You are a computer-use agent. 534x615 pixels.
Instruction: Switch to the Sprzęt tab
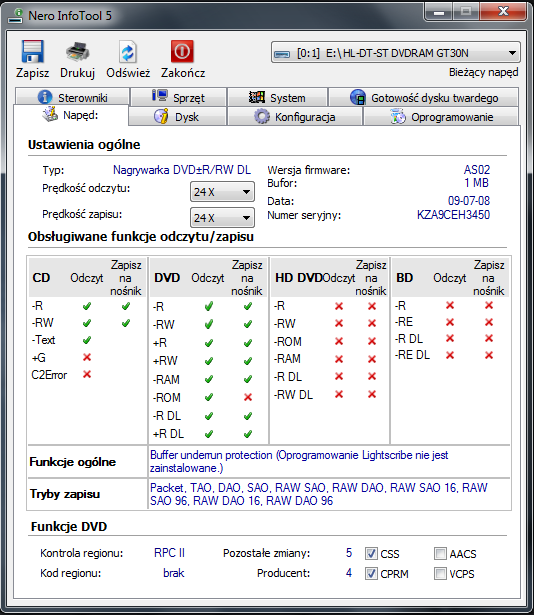(179, 97)
